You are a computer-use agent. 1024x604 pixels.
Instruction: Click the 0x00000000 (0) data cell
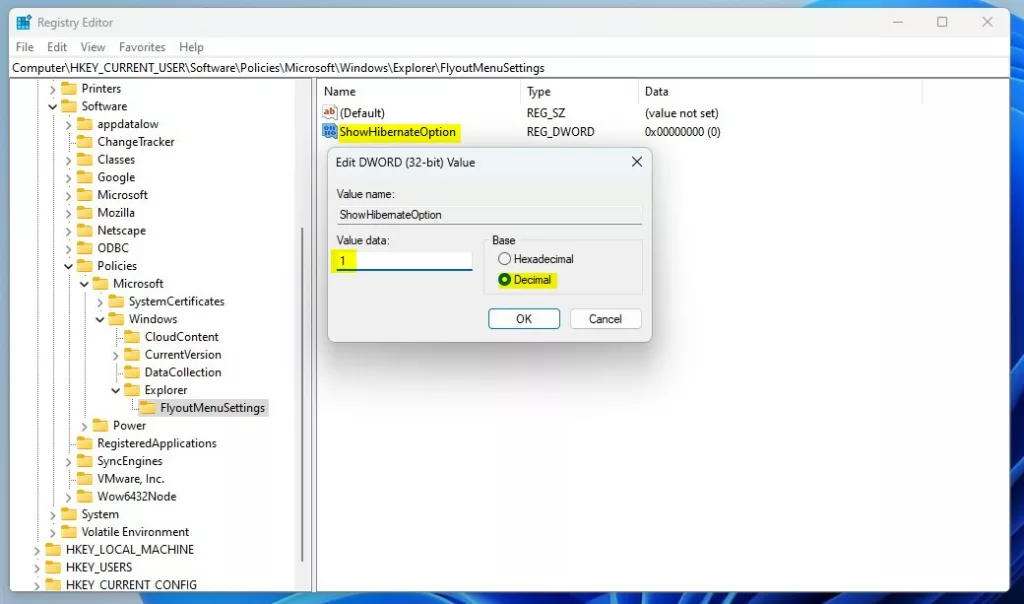pyautogui.click(x=682, y=132)
